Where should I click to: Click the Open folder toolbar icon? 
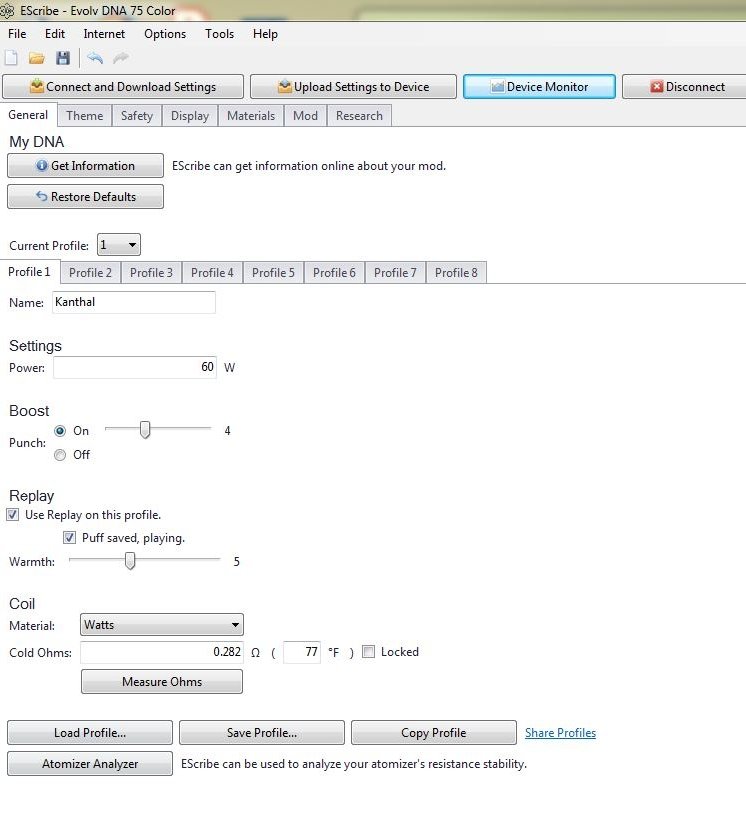[37, 58]
